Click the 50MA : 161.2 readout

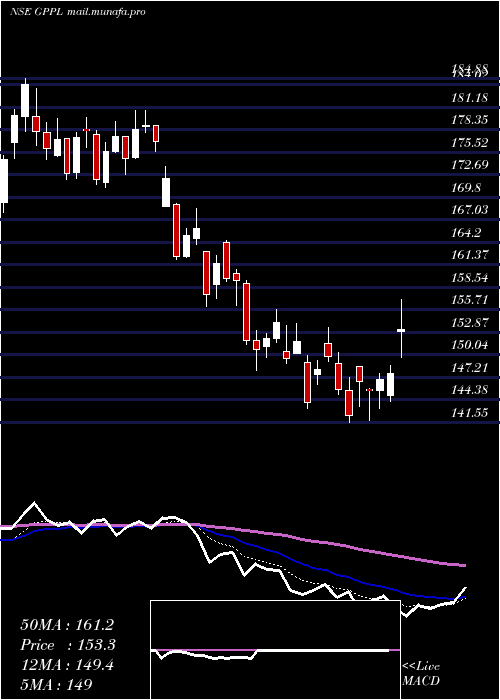pos(67,625)
